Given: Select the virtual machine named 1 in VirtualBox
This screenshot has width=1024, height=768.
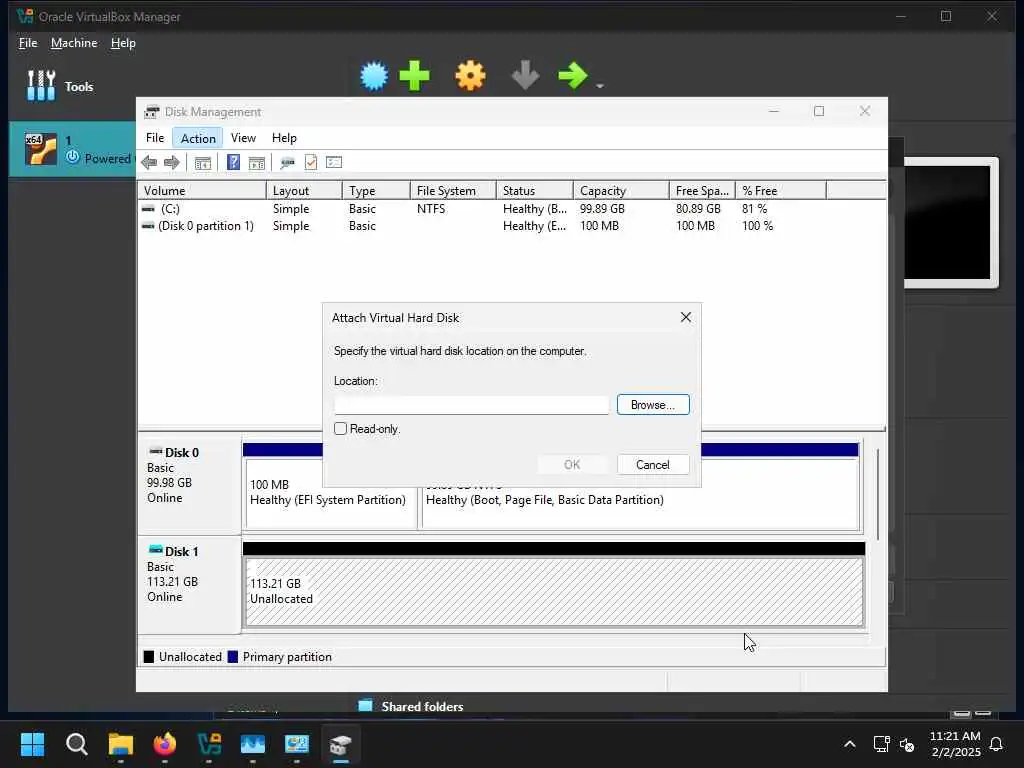Looking at the screenshot, I should [x=72, y=149].
